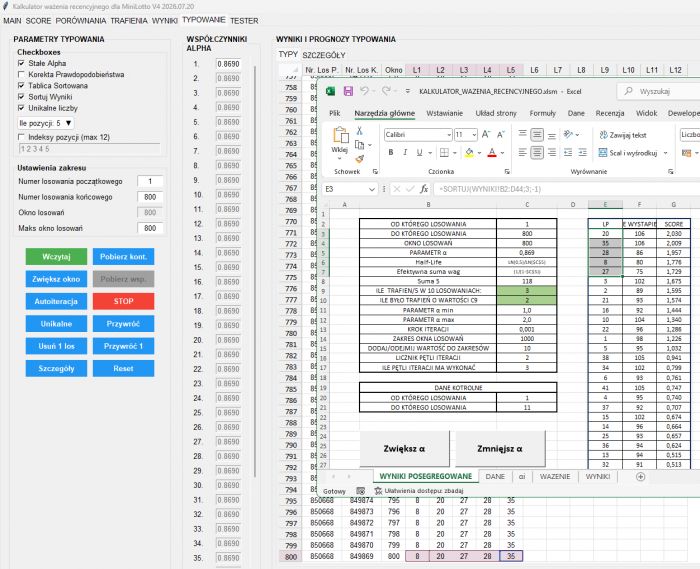Expand the borders dropdown arrow
The height and width of the screenshot is (569, 700).
(454, 153)
